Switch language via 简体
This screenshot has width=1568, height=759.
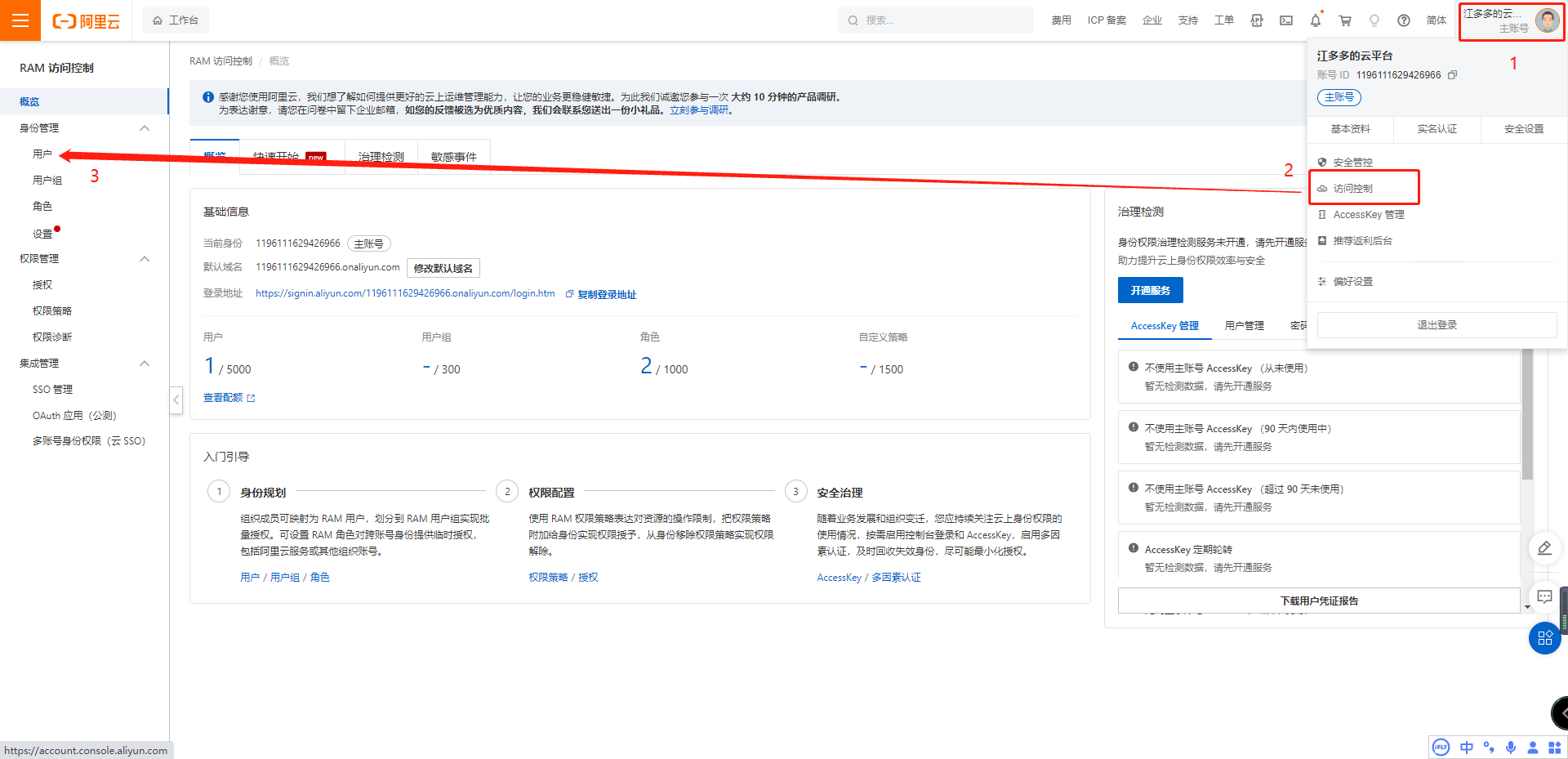point(1436,20)
